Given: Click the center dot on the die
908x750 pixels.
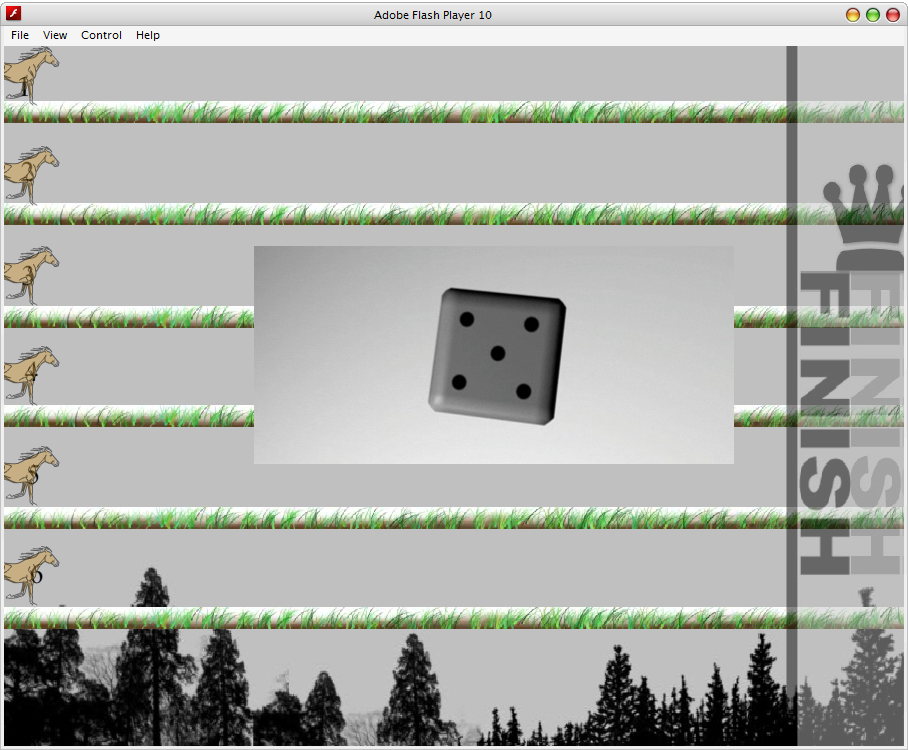Looking at the screenshot, I should (497, 355).
